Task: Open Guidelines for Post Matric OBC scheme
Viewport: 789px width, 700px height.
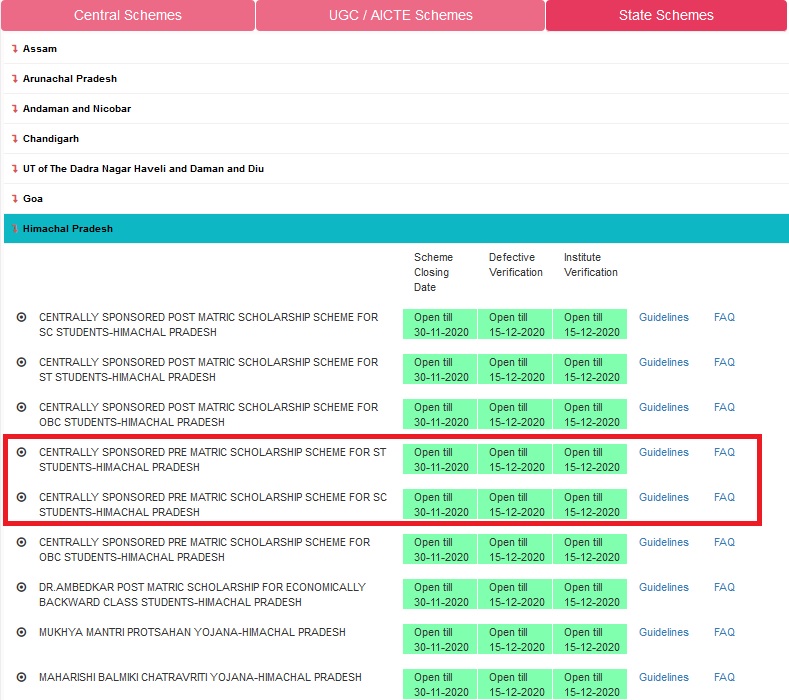Action: tap(663, 408)
